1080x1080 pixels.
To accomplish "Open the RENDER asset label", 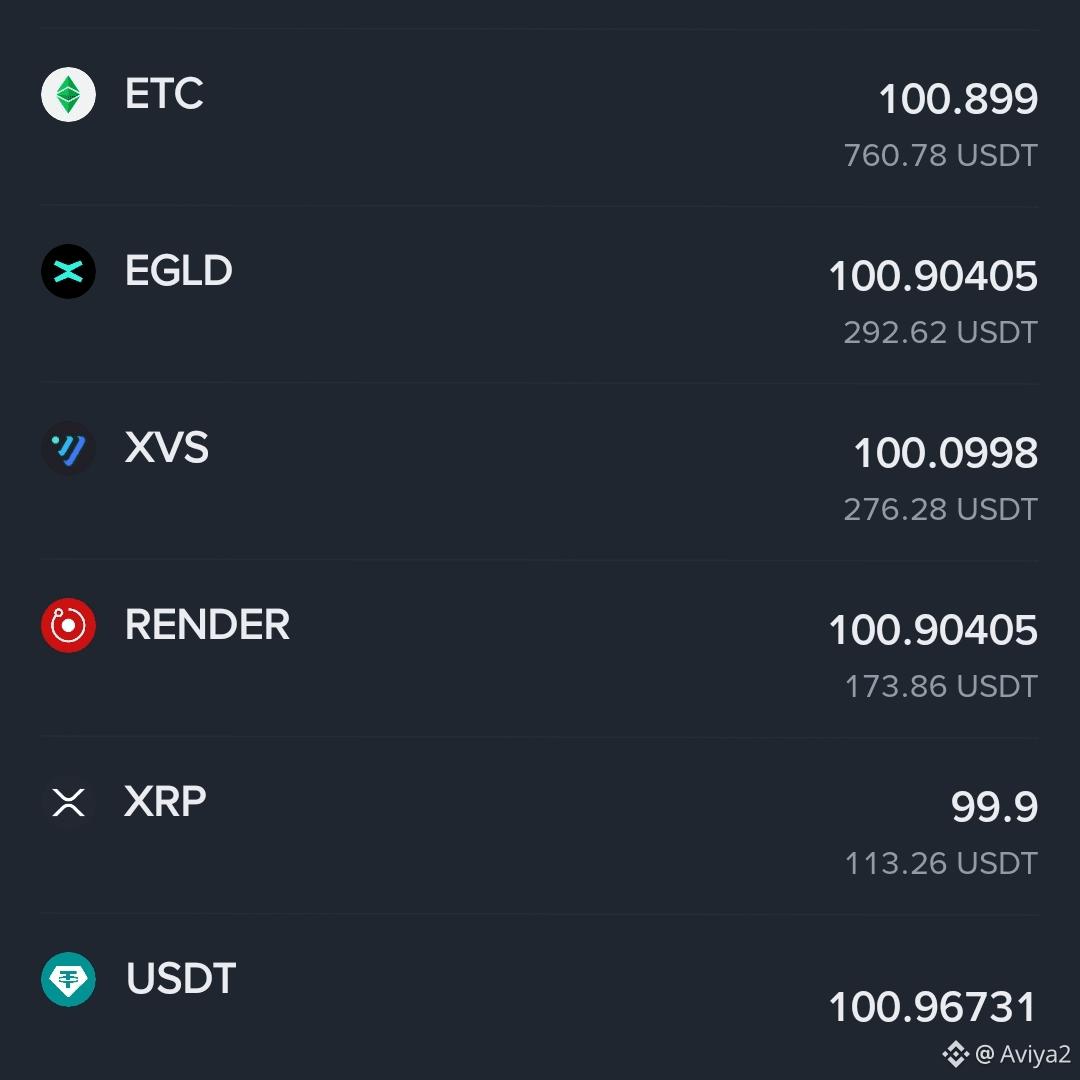I will pos(207,625).
